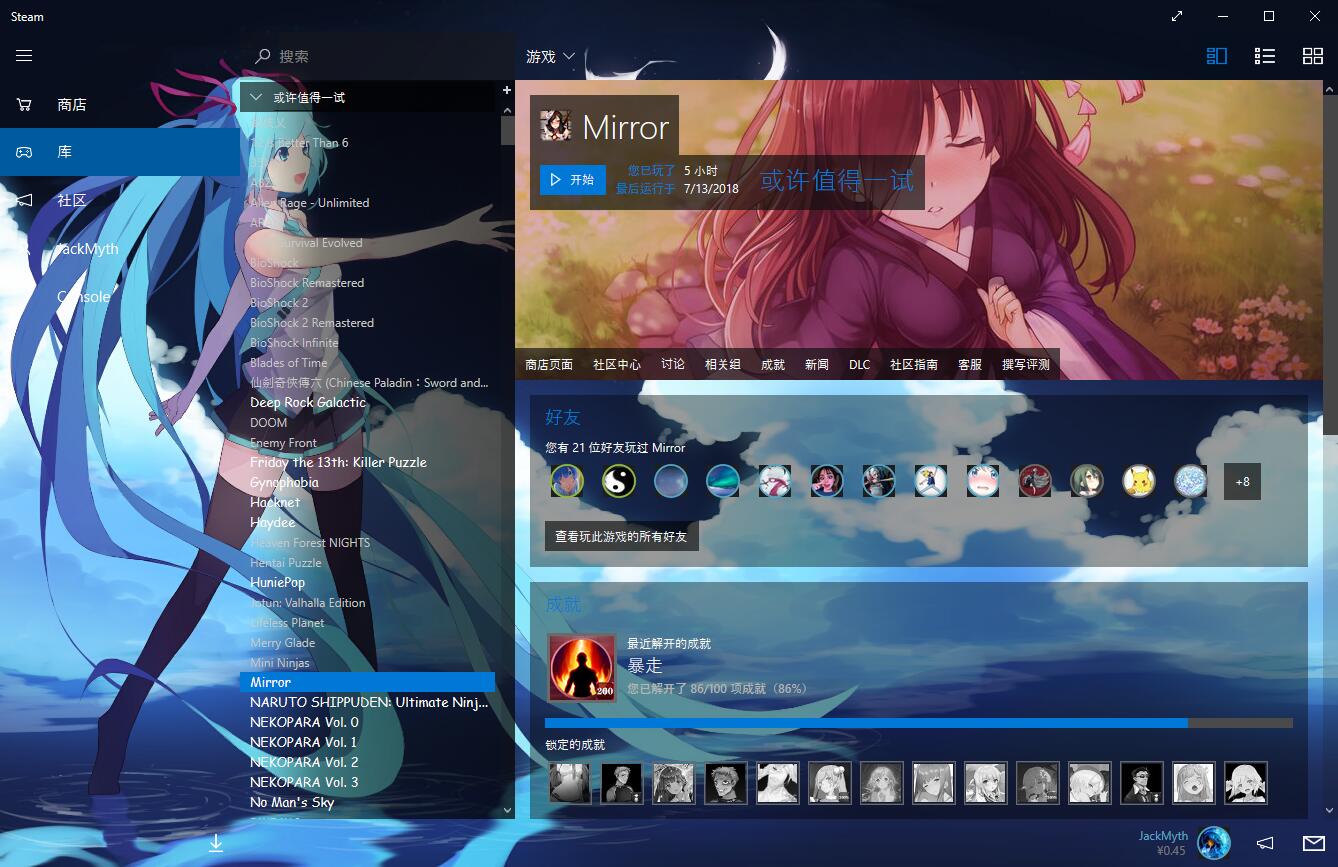Show the +8 additional friends
Image resolution: width=1338 pixels, height=867 pixels.
[1242, 482]
